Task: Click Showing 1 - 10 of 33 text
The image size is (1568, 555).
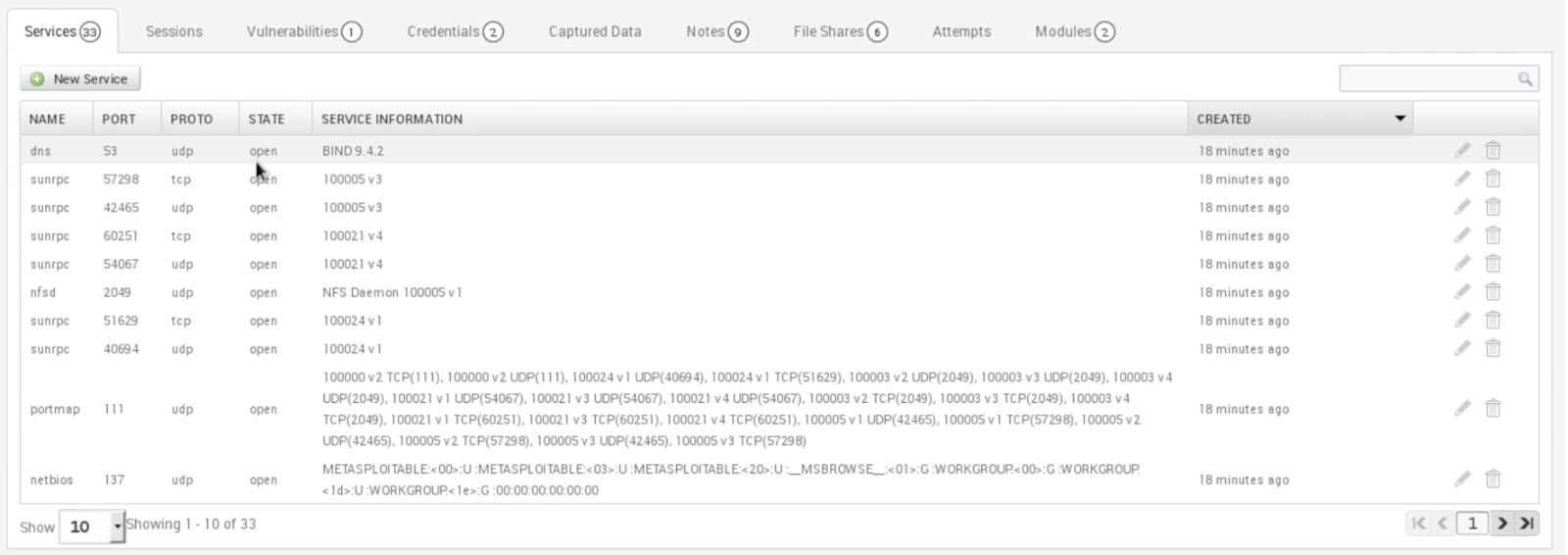Action: pos(191,524)
